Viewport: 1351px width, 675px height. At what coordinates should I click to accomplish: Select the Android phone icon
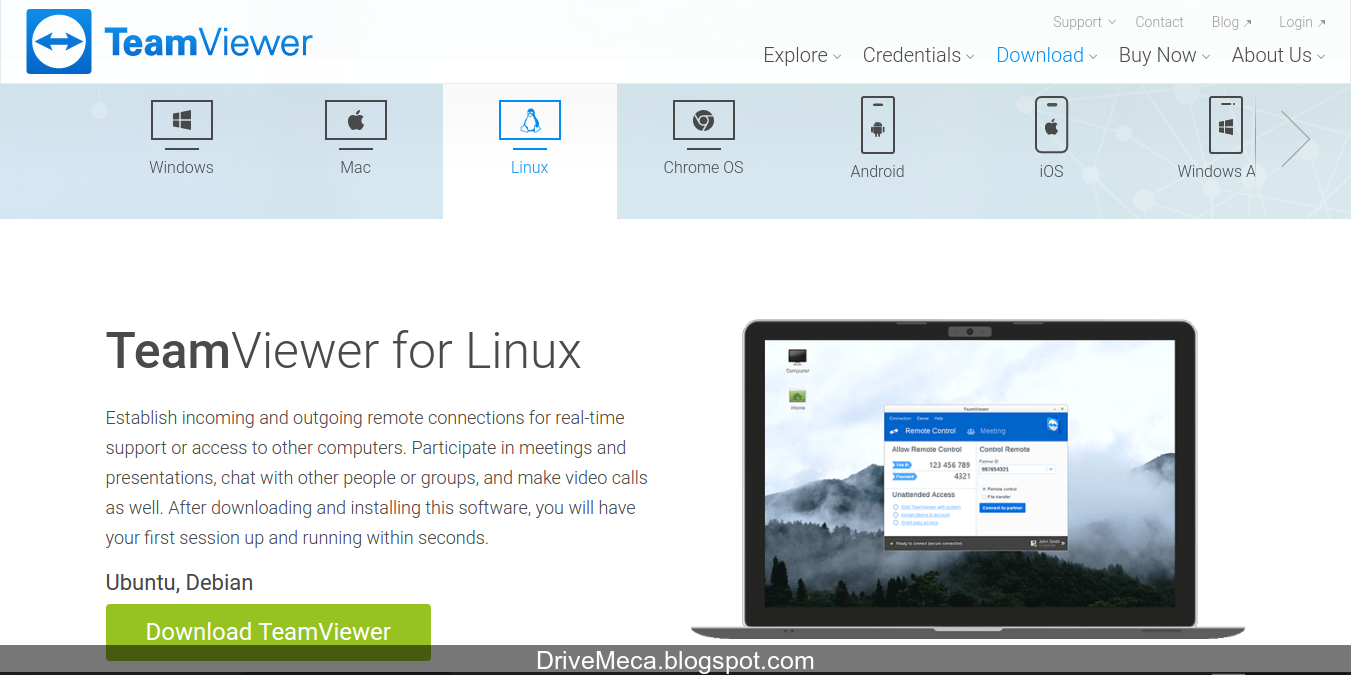[878, 125]
